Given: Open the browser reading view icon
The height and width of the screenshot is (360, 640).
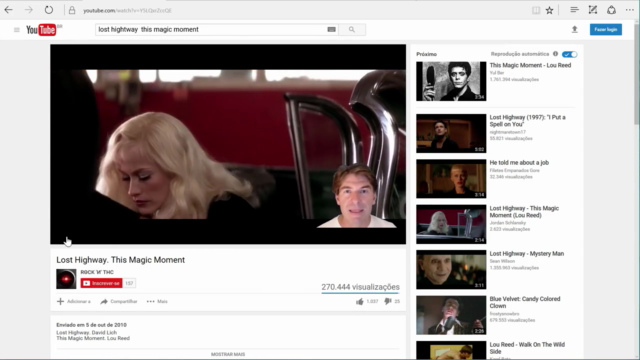Looking at the screenshot, I should (536, 11).
